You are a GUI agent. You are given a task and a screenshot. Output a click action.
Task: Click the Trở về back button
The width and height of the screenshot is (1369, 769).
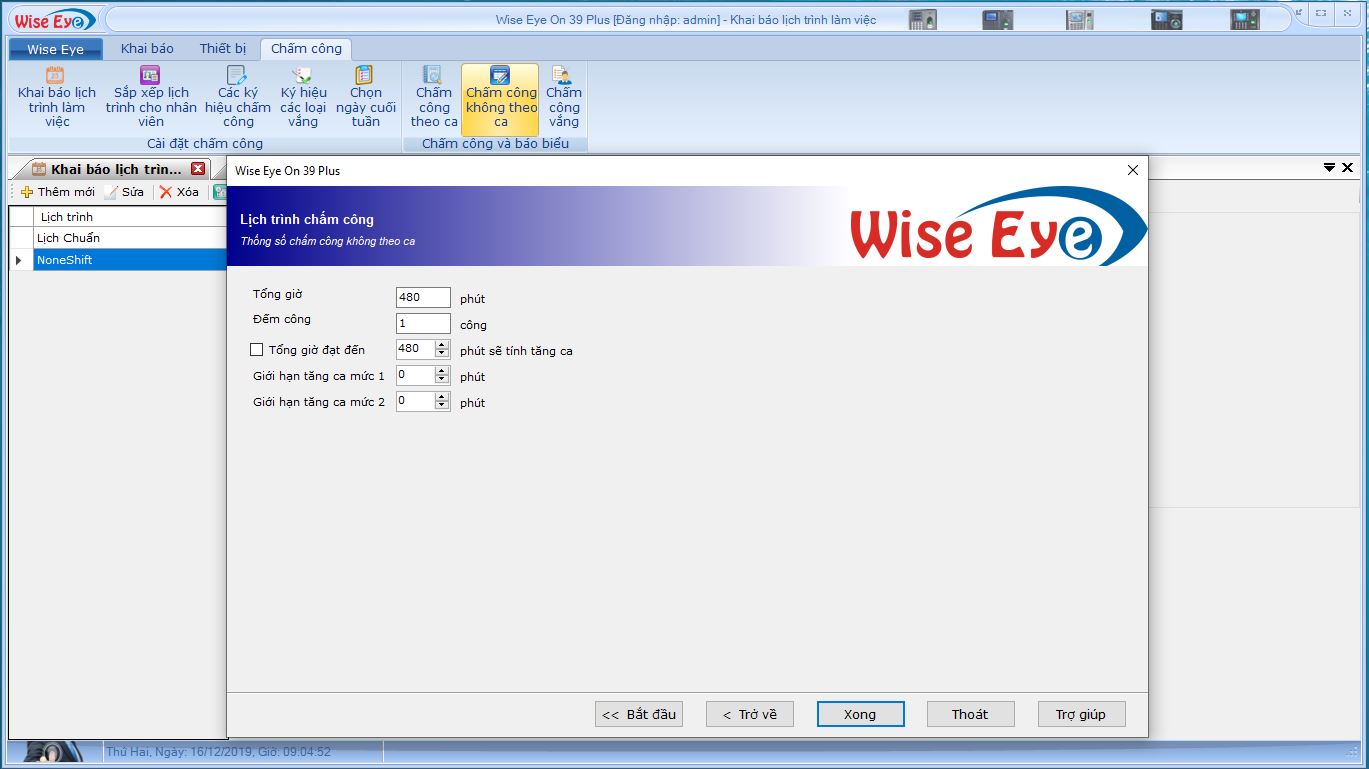750,714
